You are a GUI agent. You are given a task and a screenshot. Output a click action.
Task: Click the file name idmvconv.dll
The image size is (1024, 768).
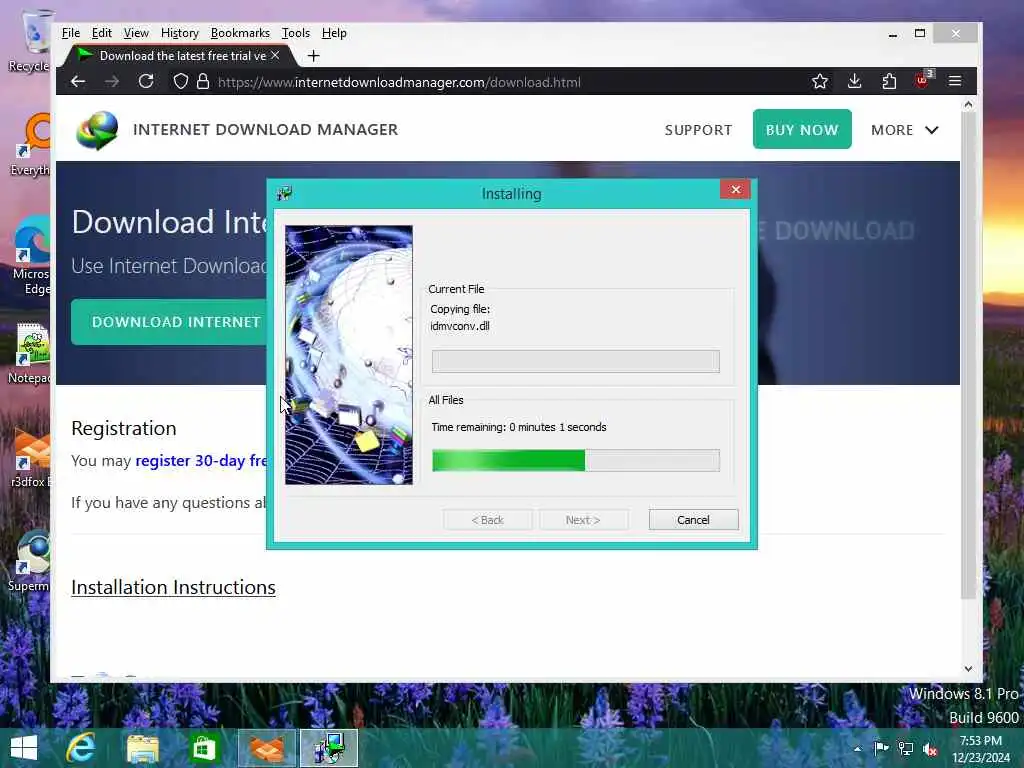460,326
